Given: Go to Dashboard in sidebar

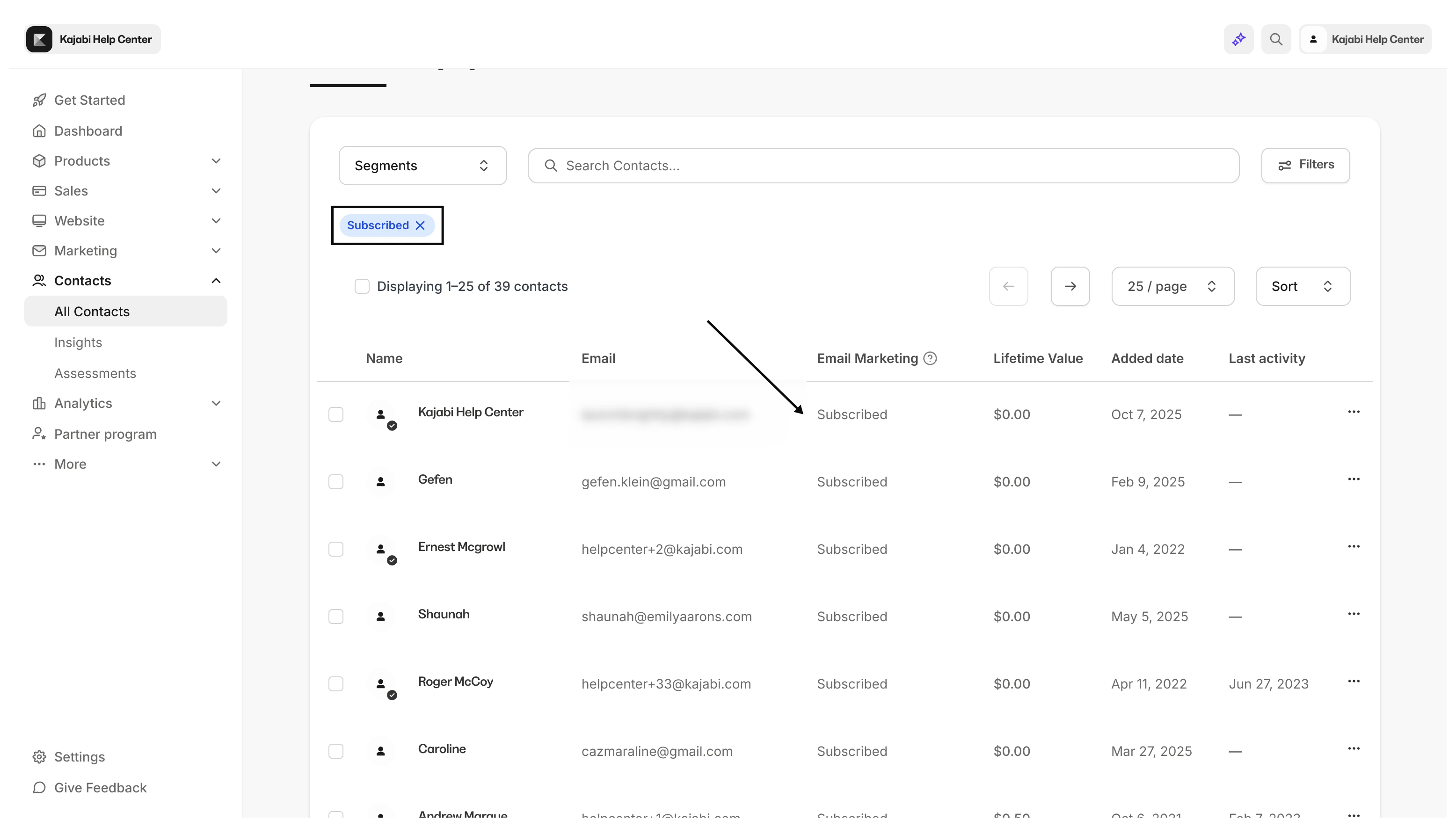Looking at the screenshot, I should point(88,131).
